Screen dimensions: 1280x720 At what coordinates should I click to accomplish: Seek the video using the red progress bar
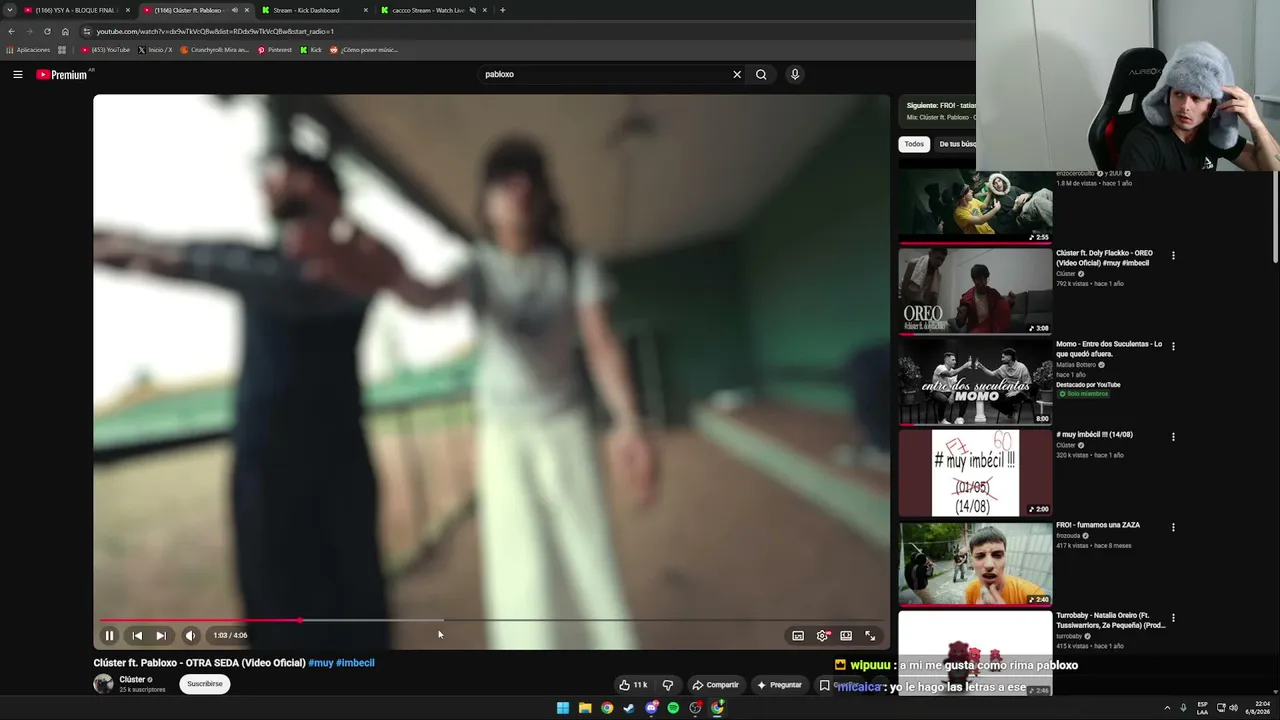tap(490, 620)
